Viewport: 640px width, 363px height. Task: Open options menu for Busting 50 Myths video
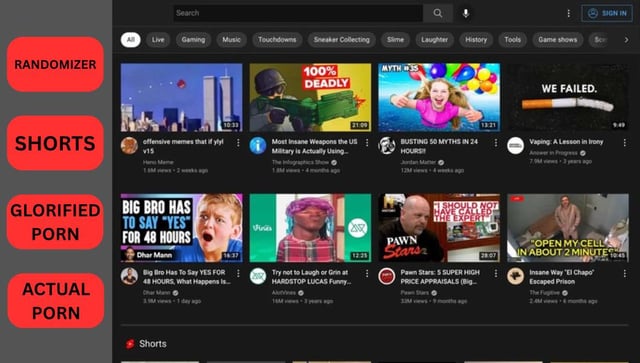pos(496,143)
